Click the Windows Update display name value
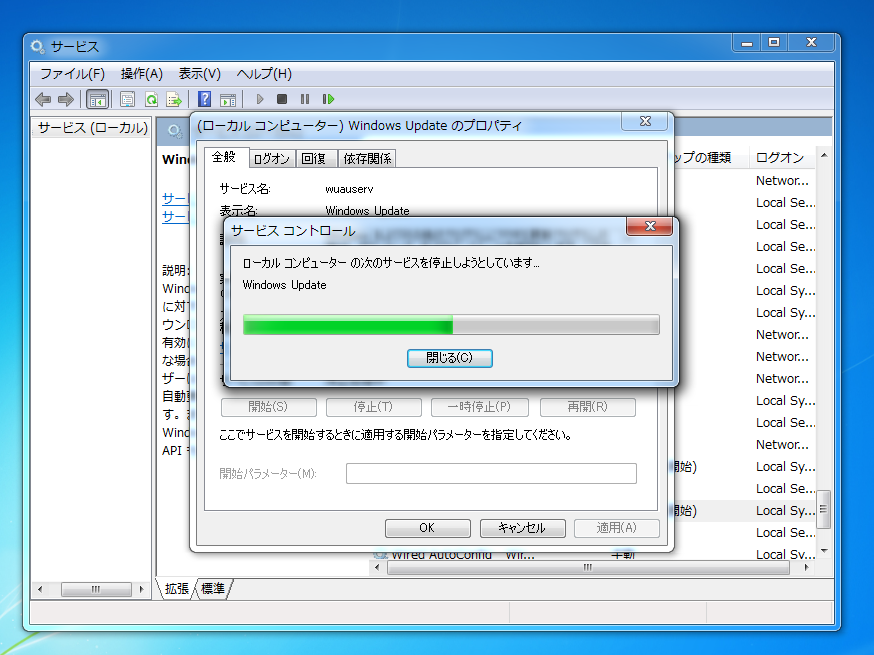 point(367,211)
